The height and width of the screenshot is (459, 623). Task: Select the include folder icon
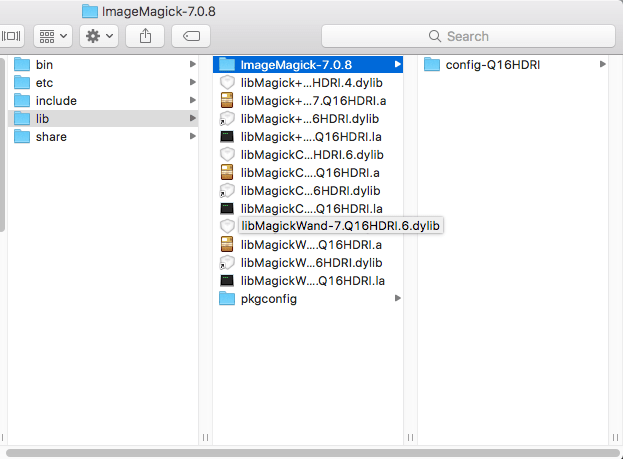click(22, 101)
